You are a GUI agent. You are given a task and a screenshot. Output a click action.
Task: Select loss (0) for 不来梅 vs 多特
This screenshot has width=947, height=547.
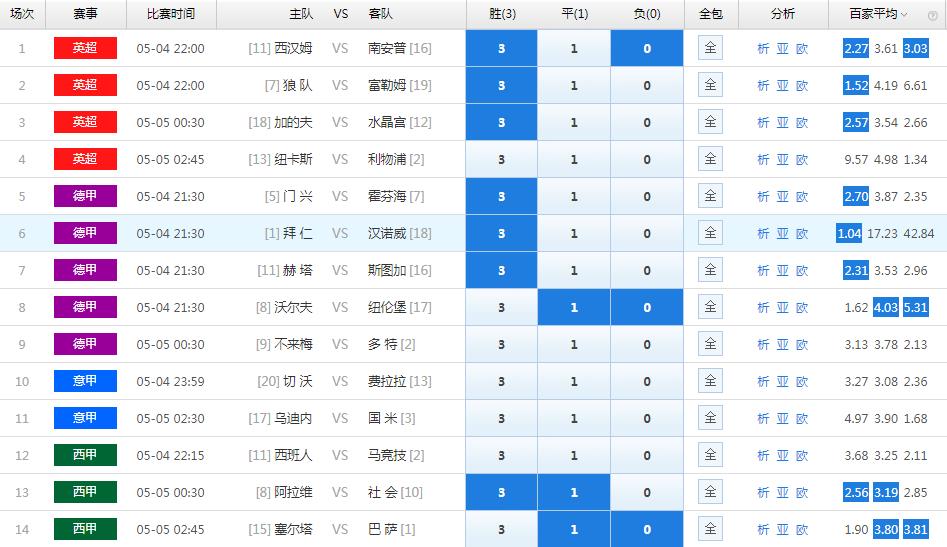tap(647, 344)
